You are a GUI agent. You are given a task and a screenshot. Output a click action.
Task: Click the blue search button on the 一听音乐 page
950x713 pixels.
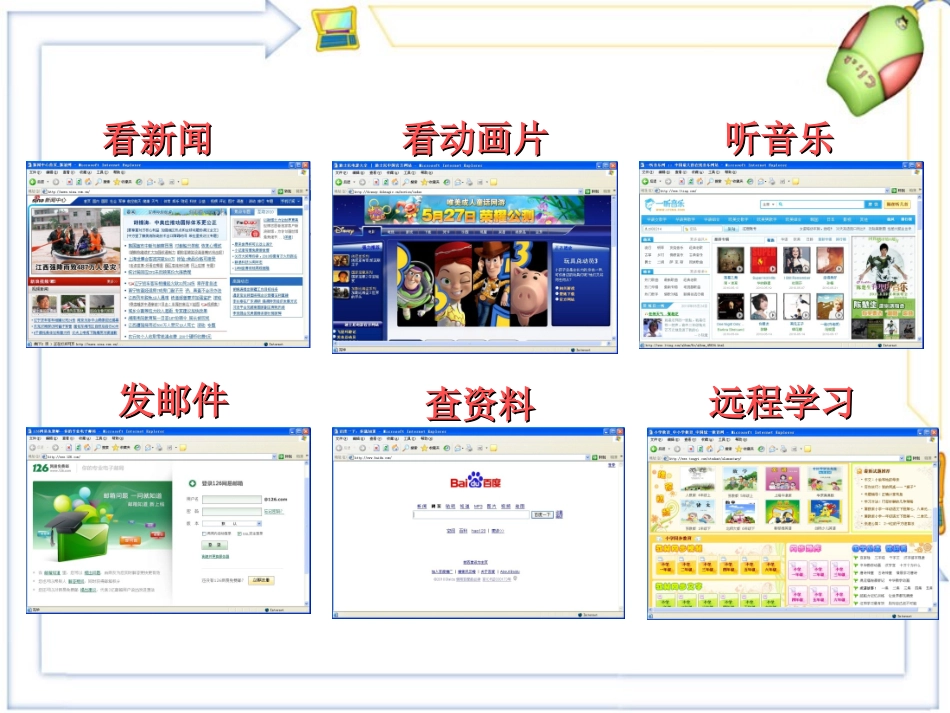tap(872, 204)
